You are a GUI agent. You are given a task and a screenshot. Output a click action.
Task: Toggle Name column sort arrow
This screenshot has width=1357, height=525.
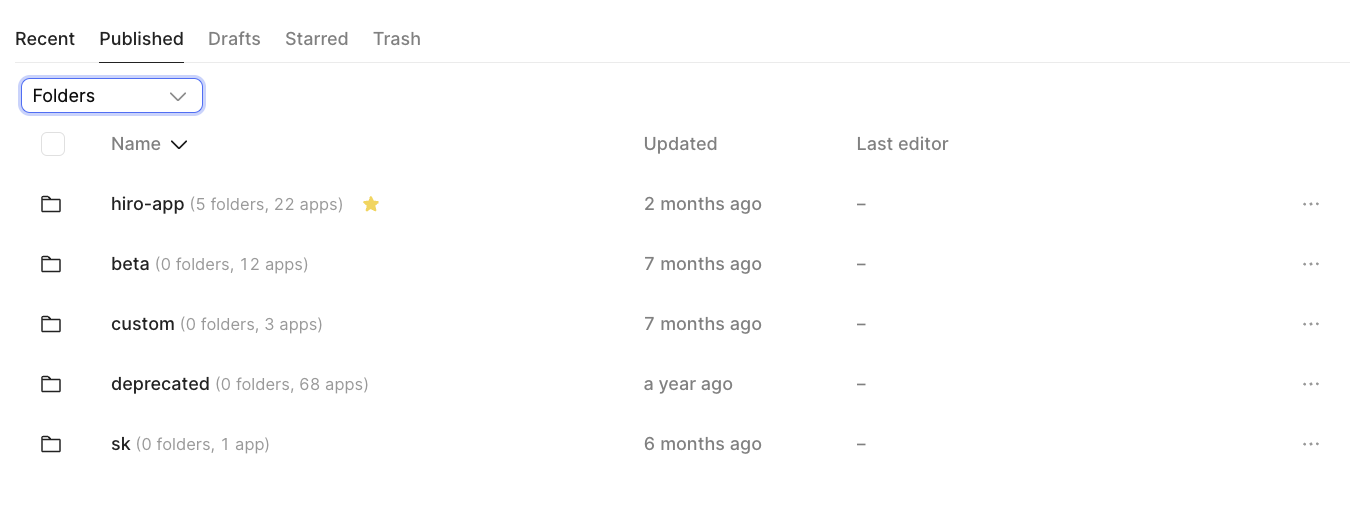(179, 145)
